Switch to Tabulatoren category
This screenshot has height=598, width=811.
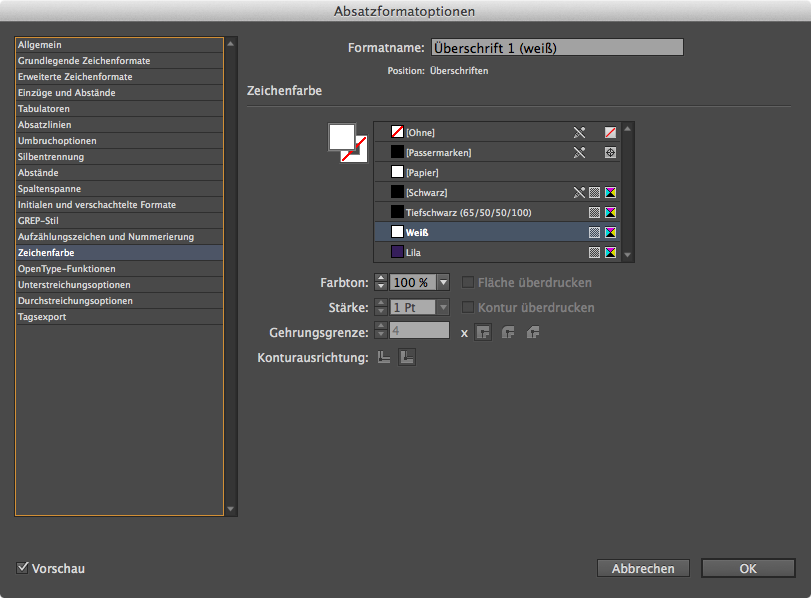click(x=119, y=109)
